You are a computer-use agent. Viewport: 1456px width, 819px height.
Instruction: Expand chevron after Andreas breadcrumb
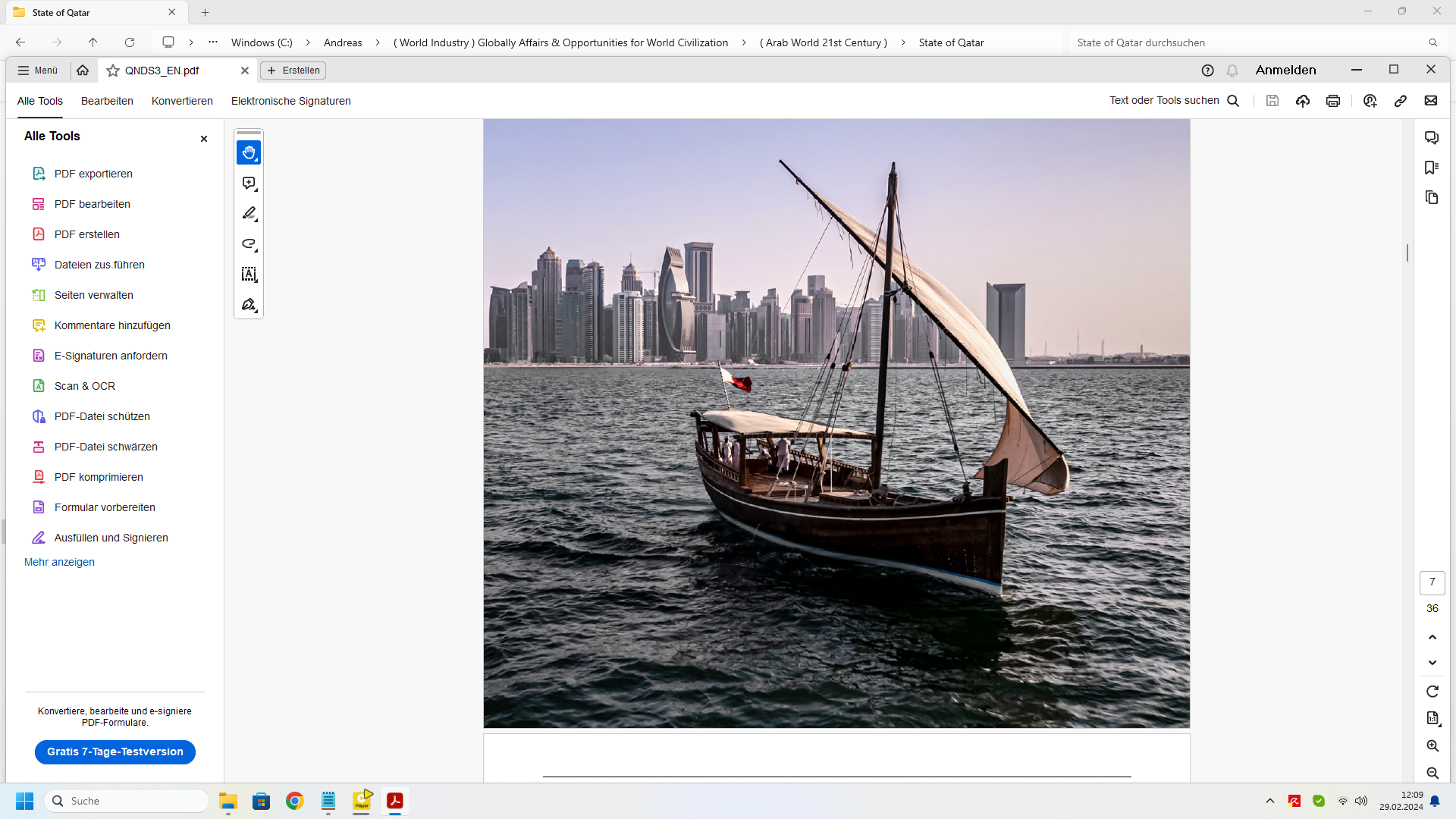coord(378,42)
